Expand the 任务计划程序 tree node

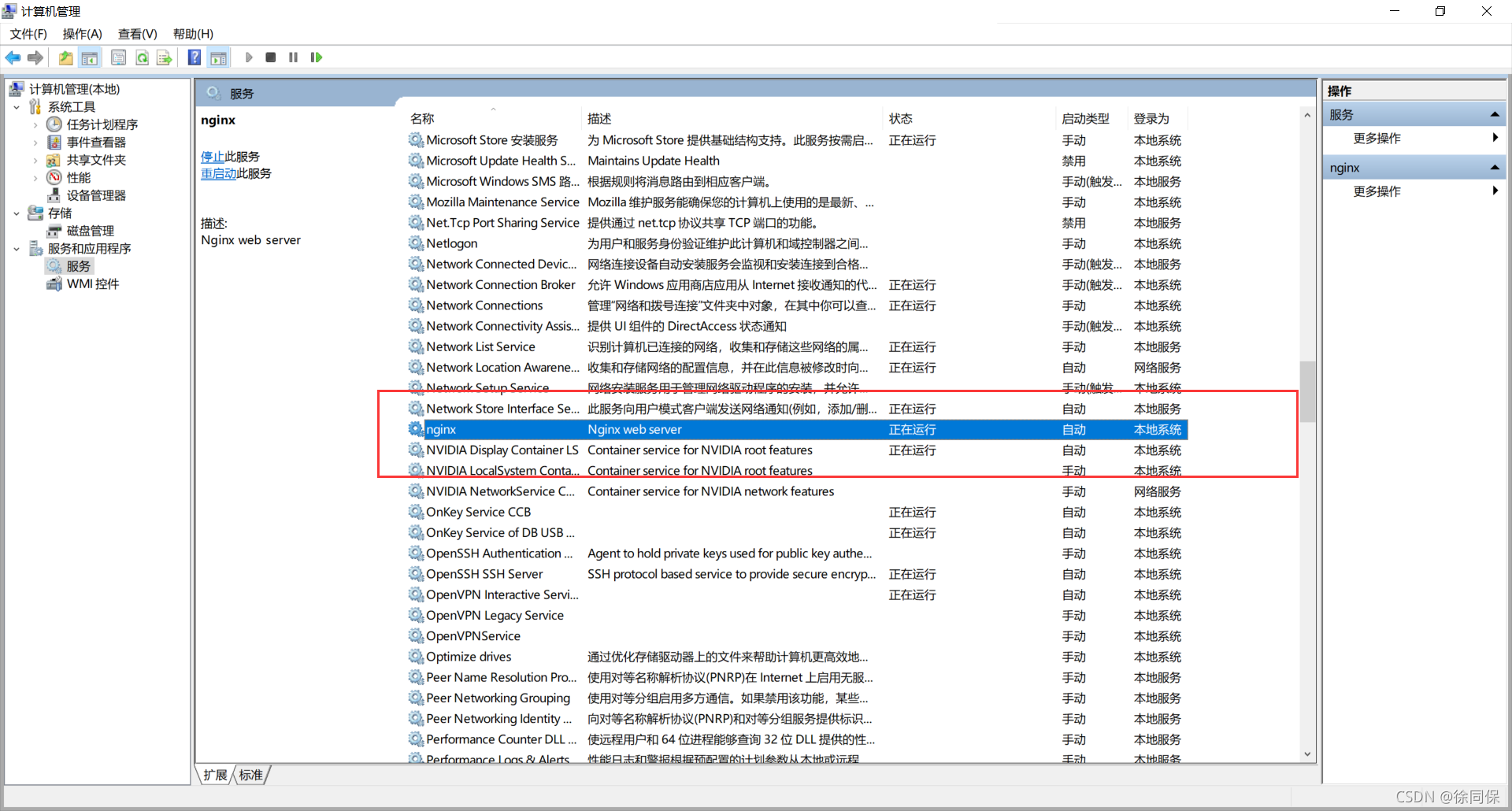click(x=35, y=124)
